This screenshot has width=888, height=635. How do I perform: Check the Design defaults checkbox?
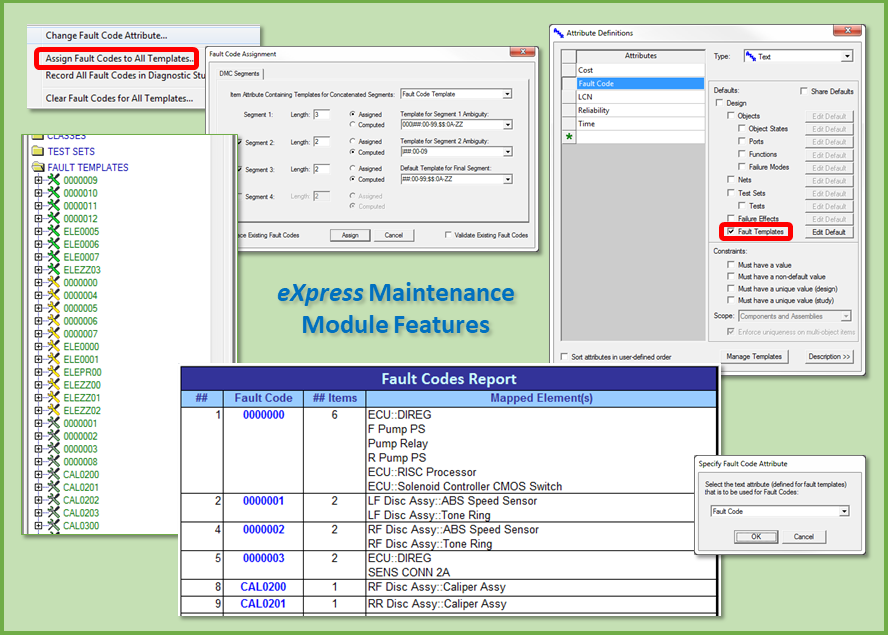click(720, 103)
